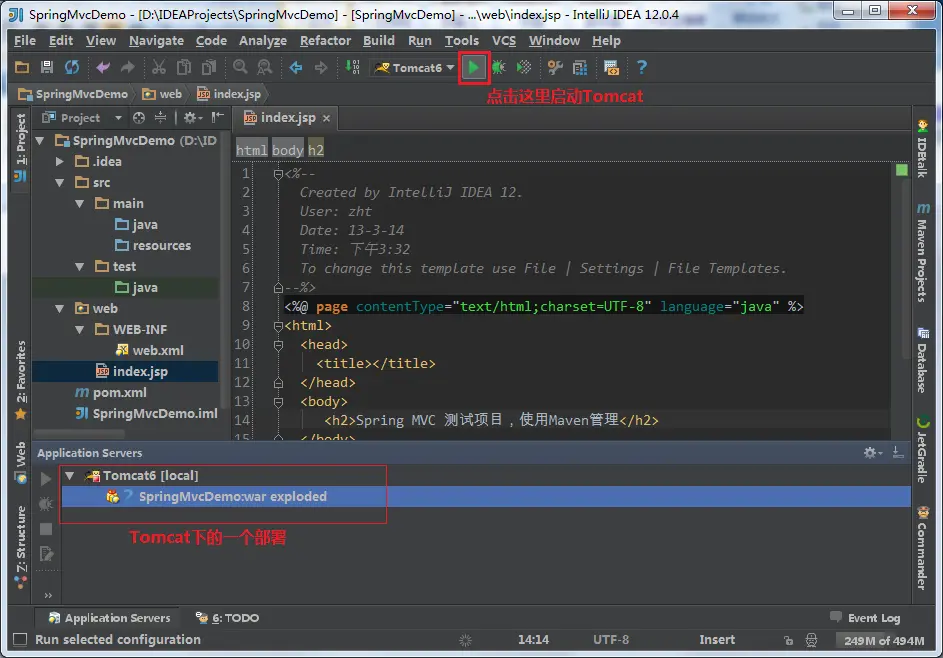Click the 6: TODO tool window button
This screenshot has width=943, height=658.
(227, 618)
